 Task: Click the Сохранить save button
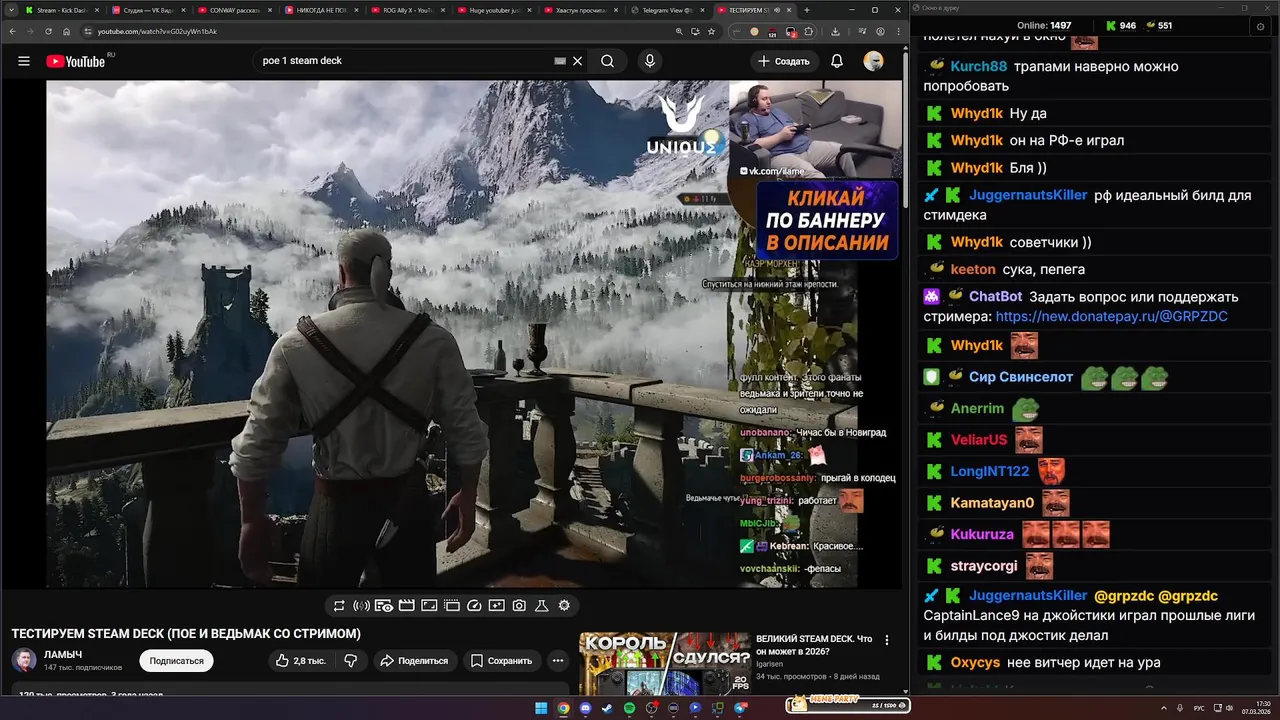click(x=502, y=661)
